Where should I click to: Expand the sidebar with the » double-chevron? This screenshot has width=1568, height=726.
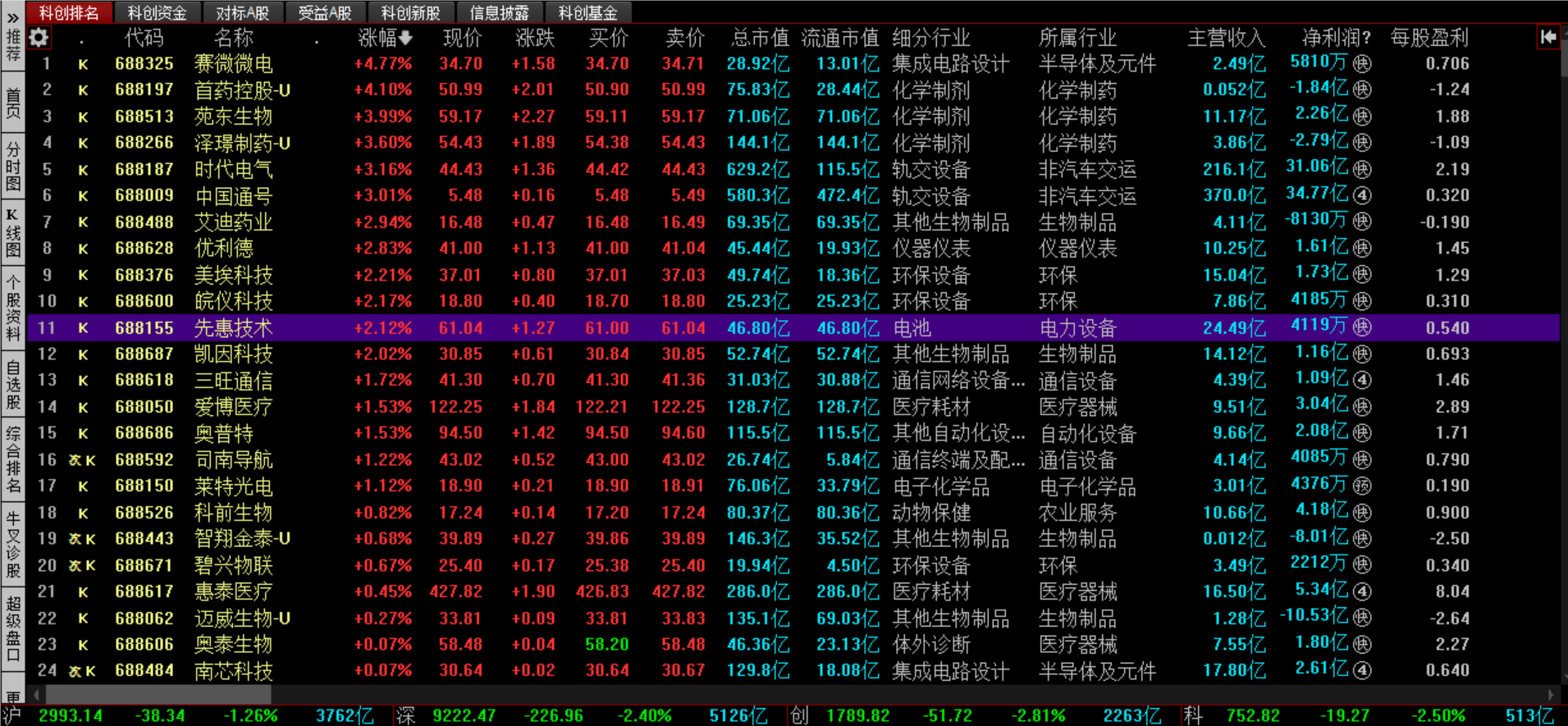(x=12, y=16)
